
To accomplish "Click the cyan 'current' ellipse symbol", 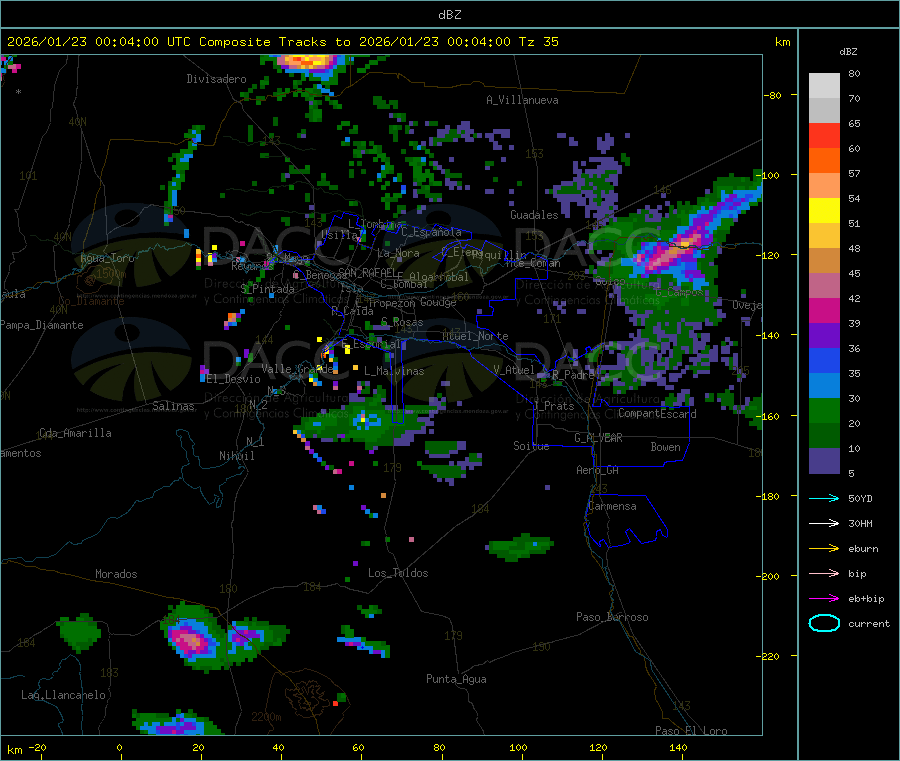I will [x=824, y=623].
